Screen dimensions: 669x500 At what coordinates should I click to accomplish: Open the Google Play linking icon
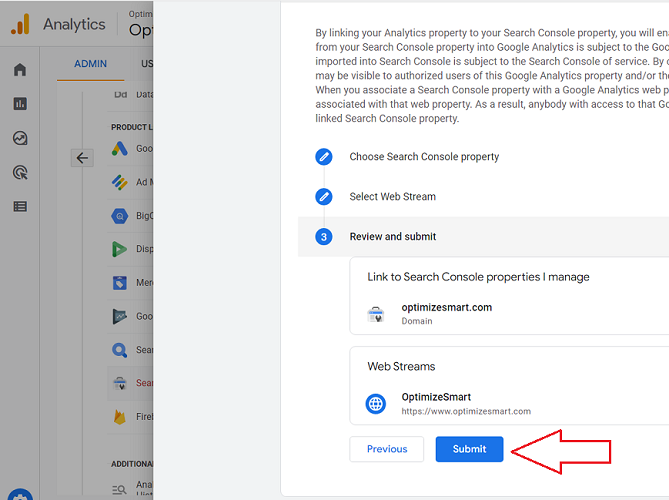(119, 316)
